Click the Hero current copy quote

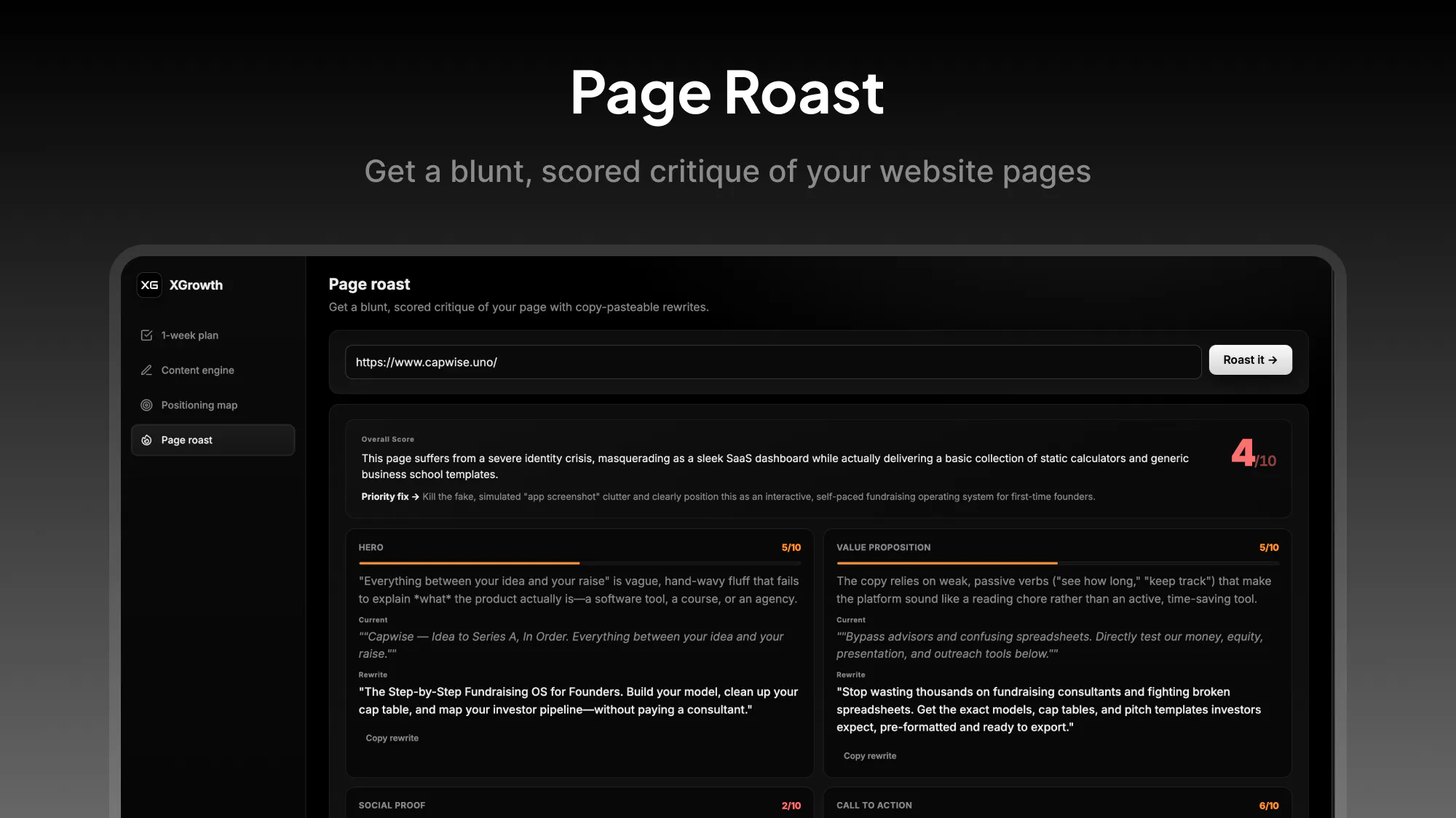[x=571, y=646]
